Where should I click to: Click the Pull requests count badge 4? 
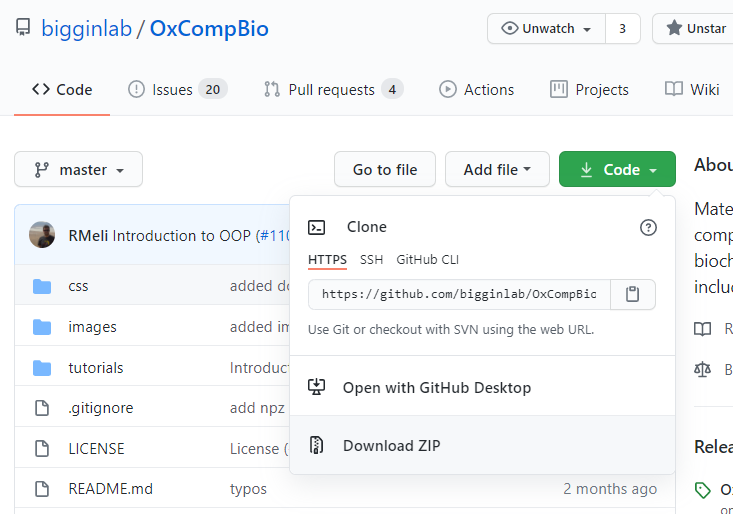[392, 89]
